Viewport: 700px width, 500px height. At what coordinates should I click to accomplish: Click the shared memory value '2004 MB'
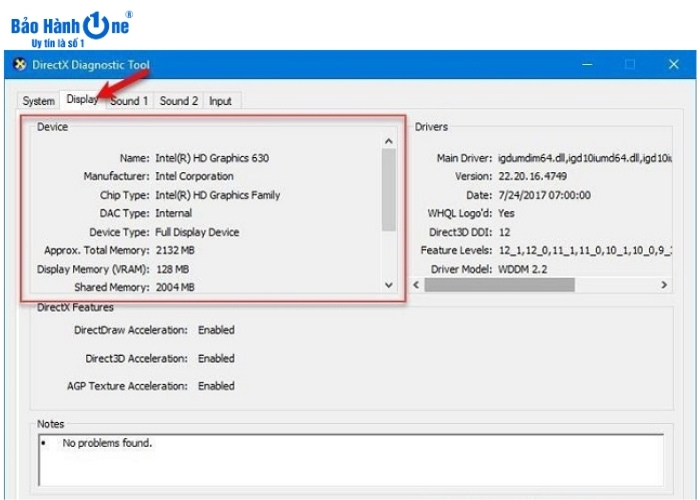(175, 287)
